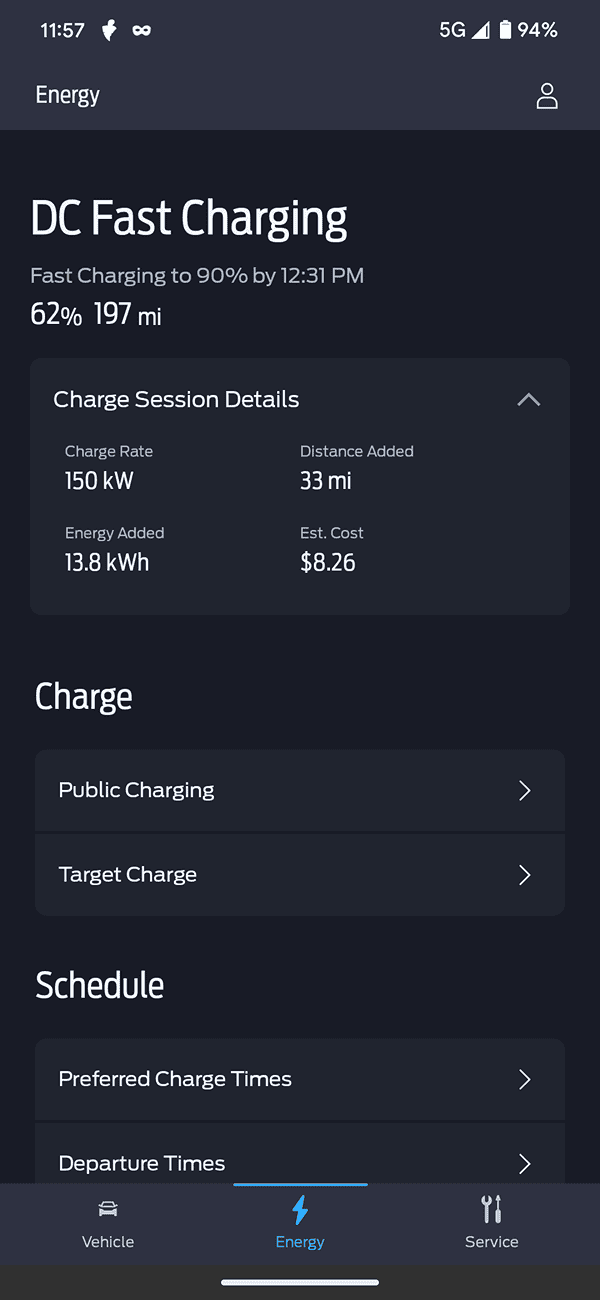Screen dimensions: 600x1300
Task: Tap the home gesture bar
Action: coord(300,1281)
